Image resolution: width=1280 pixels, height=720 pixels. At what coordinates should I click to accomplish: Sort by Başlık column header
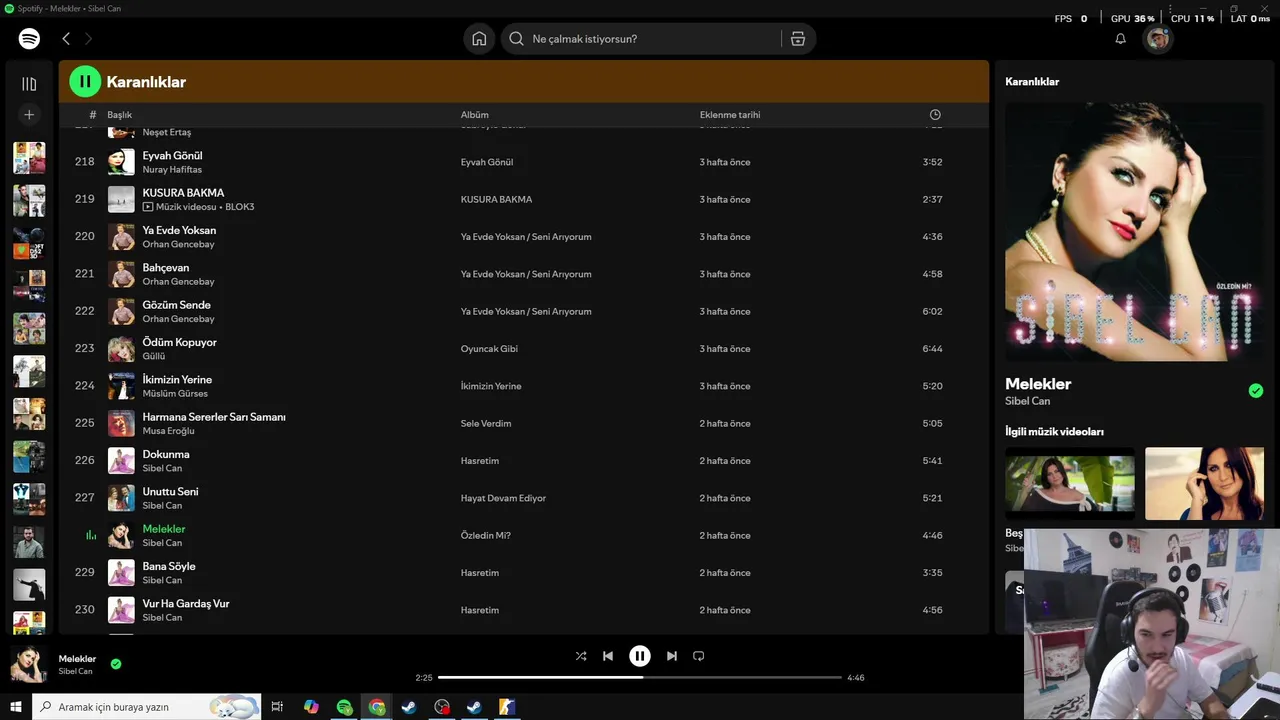[120, 115]
